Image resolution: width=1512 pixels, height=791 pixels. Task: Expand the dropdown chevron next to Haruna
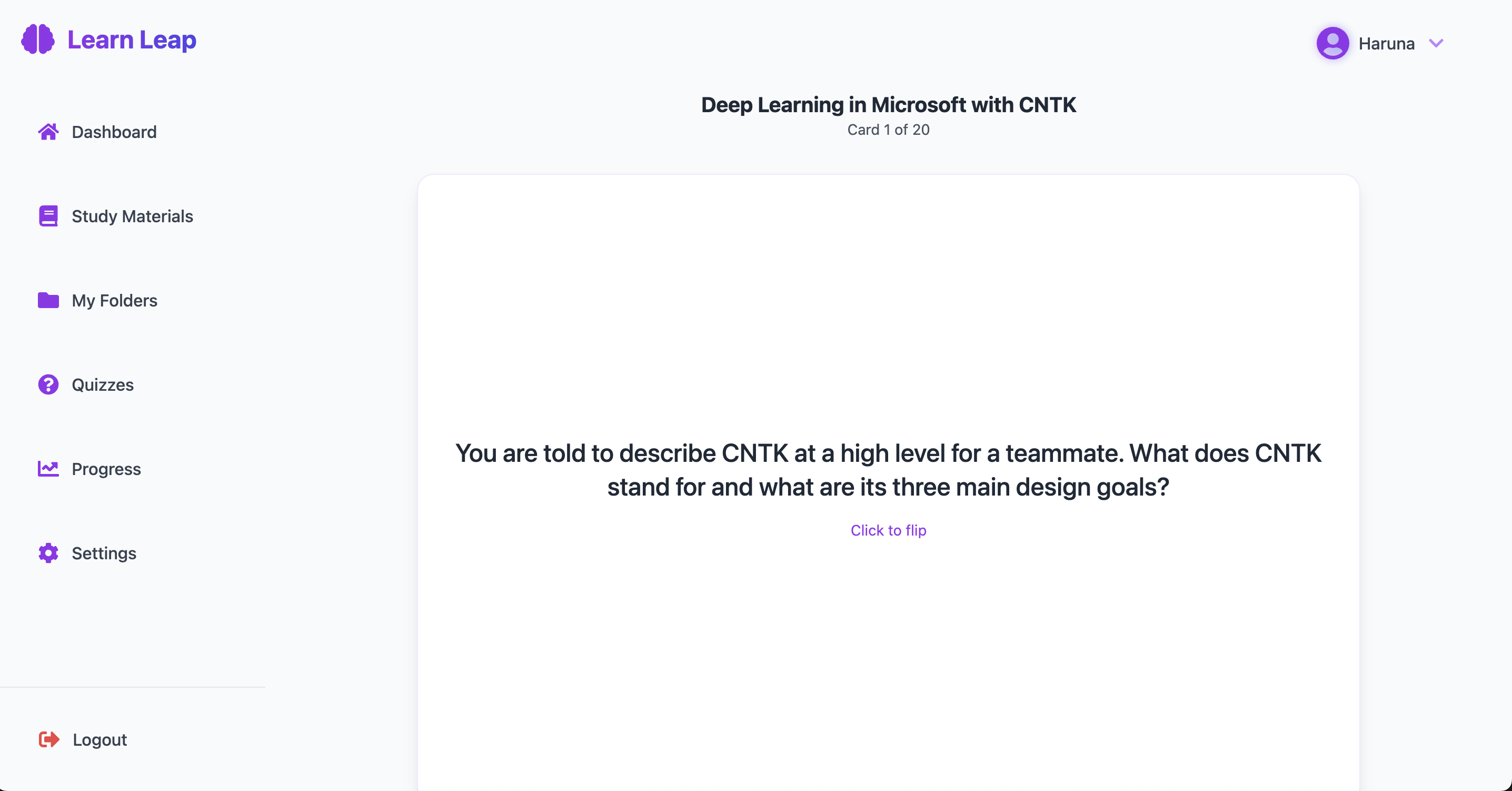[x=1436, y=43]
